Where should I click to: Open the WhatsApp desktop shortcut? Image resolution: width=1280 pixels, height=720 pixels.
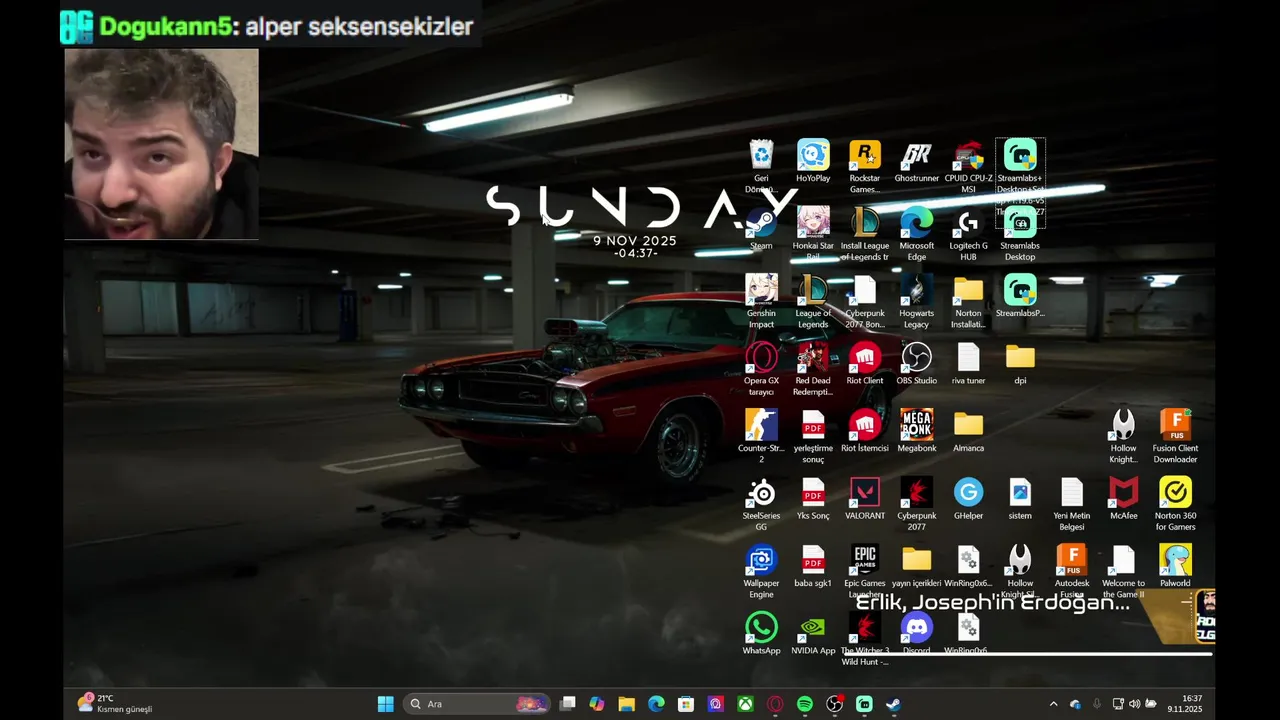coord(761,634)
